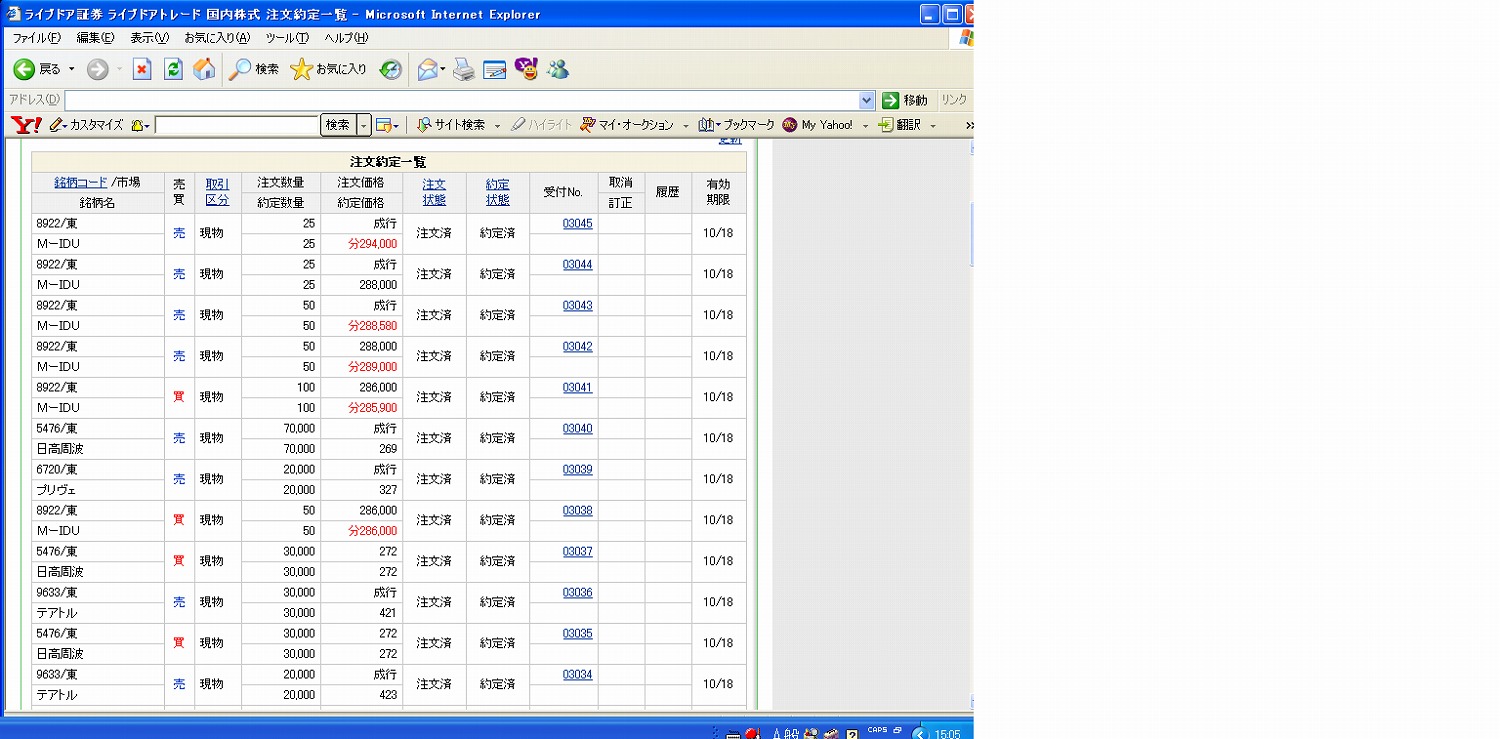1500x739 pixels.
Task: Open the ブックマーク book button
Action: point(736,125)
